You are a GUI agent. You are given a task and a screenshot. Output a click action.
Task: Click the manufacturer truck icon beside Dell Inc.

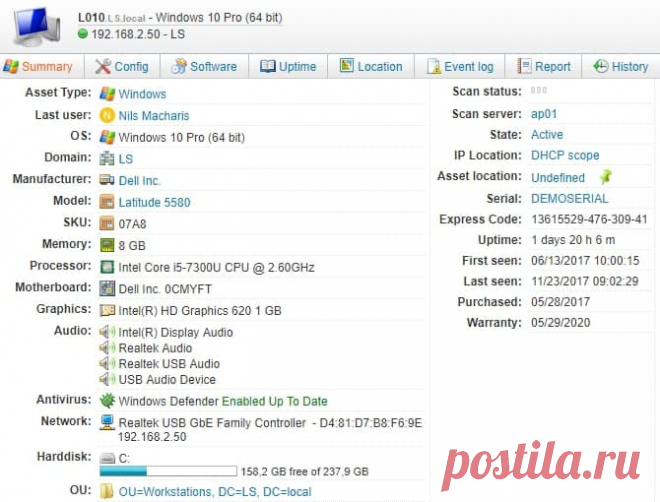[107, 180]
